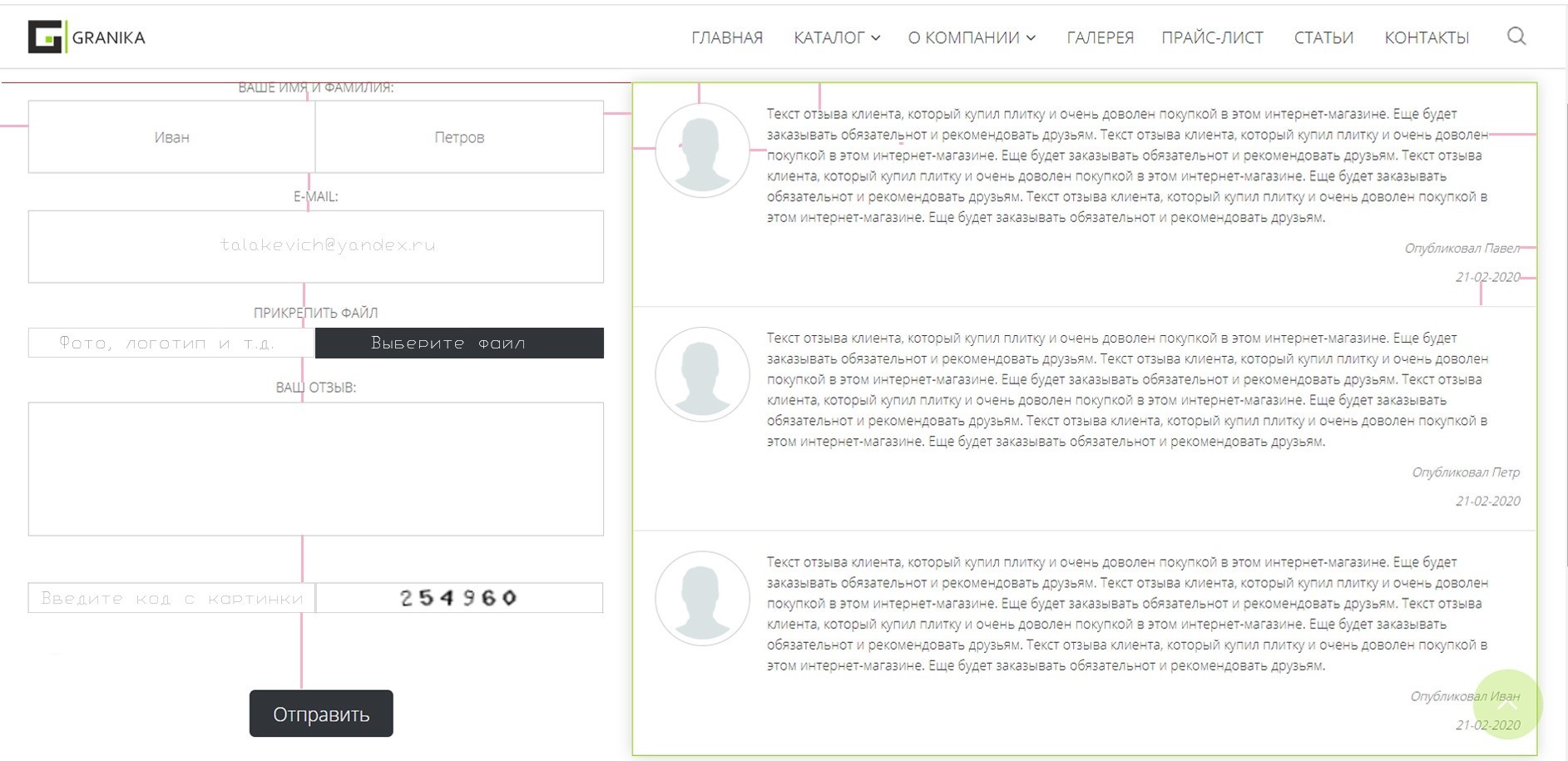Click into the E-MAIL input field

click(x=316, y=246)
